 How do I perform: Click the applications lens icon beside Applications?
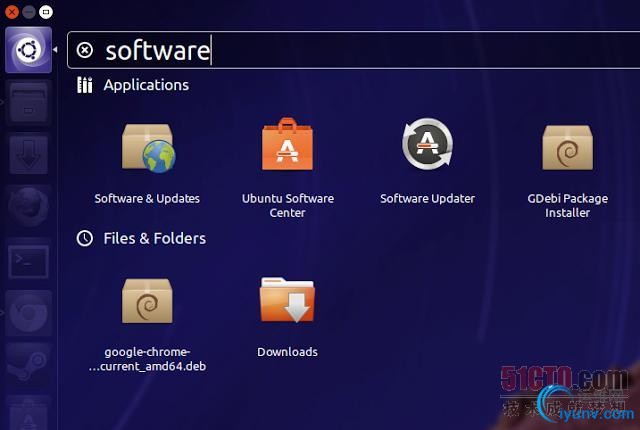(x=84, y=85)
